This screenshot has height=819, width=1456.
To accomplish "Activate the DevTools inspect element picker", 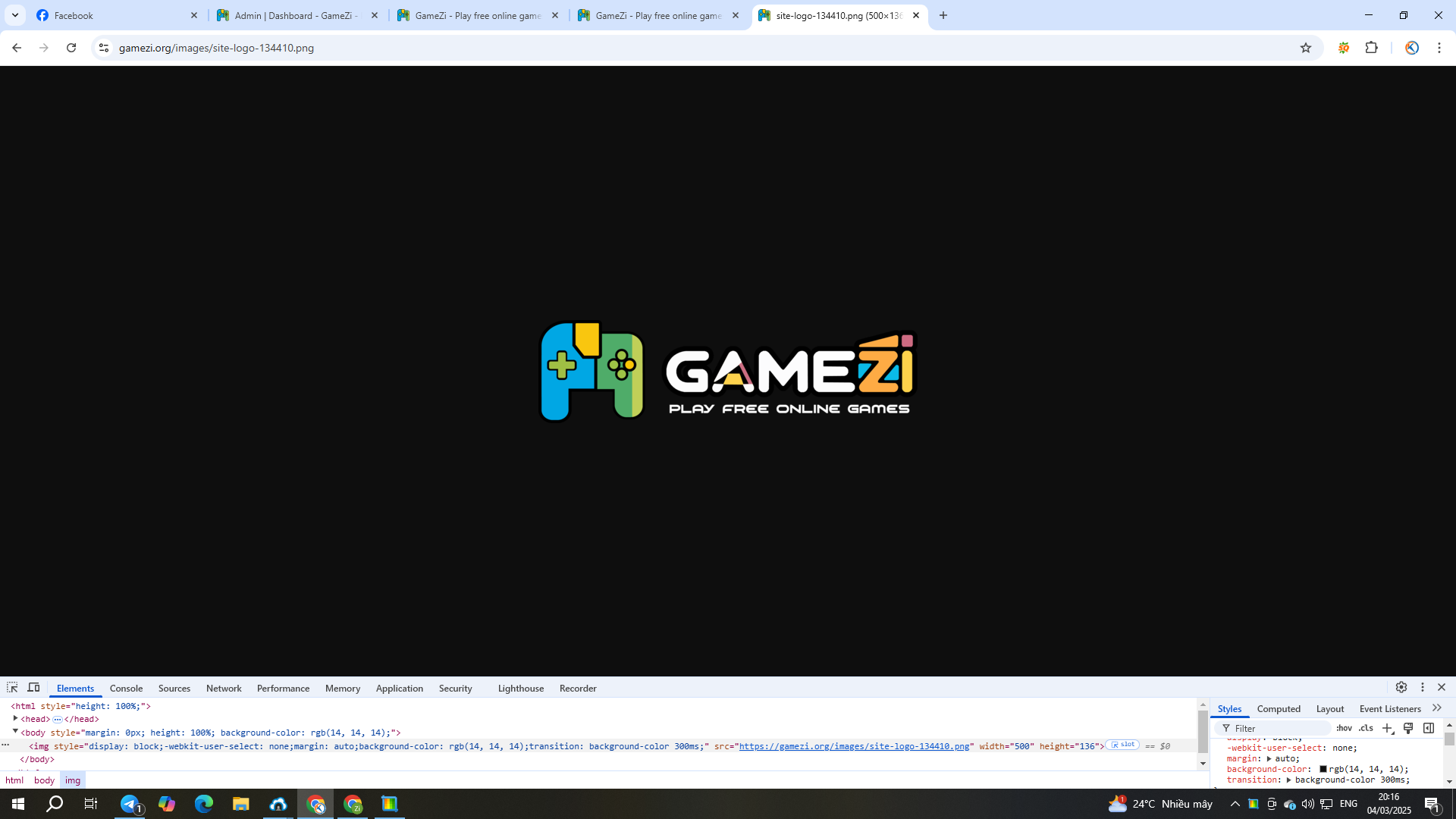I will click(12, 687).
